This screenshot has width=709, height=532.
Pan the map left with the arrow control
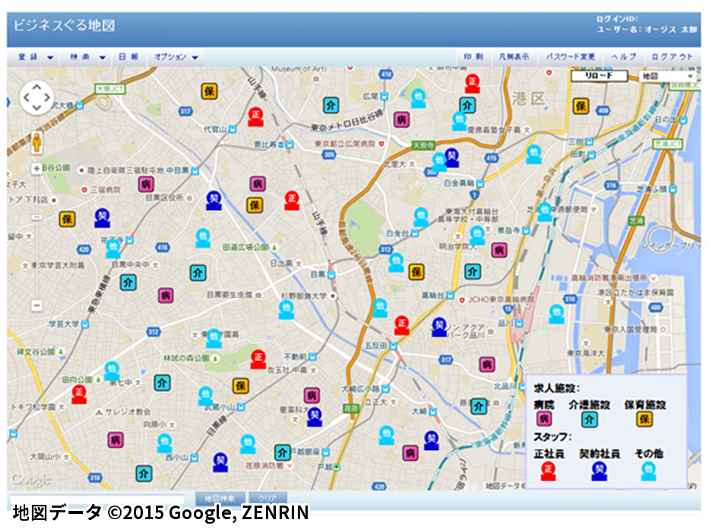point(26,97)
